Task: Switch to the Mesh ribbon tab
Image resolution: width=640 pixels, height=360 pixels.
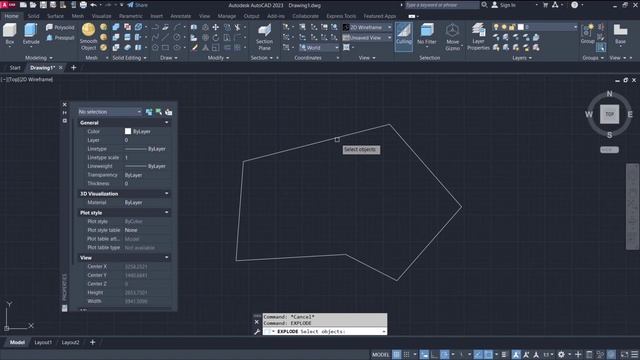Action: coord(78,16)
